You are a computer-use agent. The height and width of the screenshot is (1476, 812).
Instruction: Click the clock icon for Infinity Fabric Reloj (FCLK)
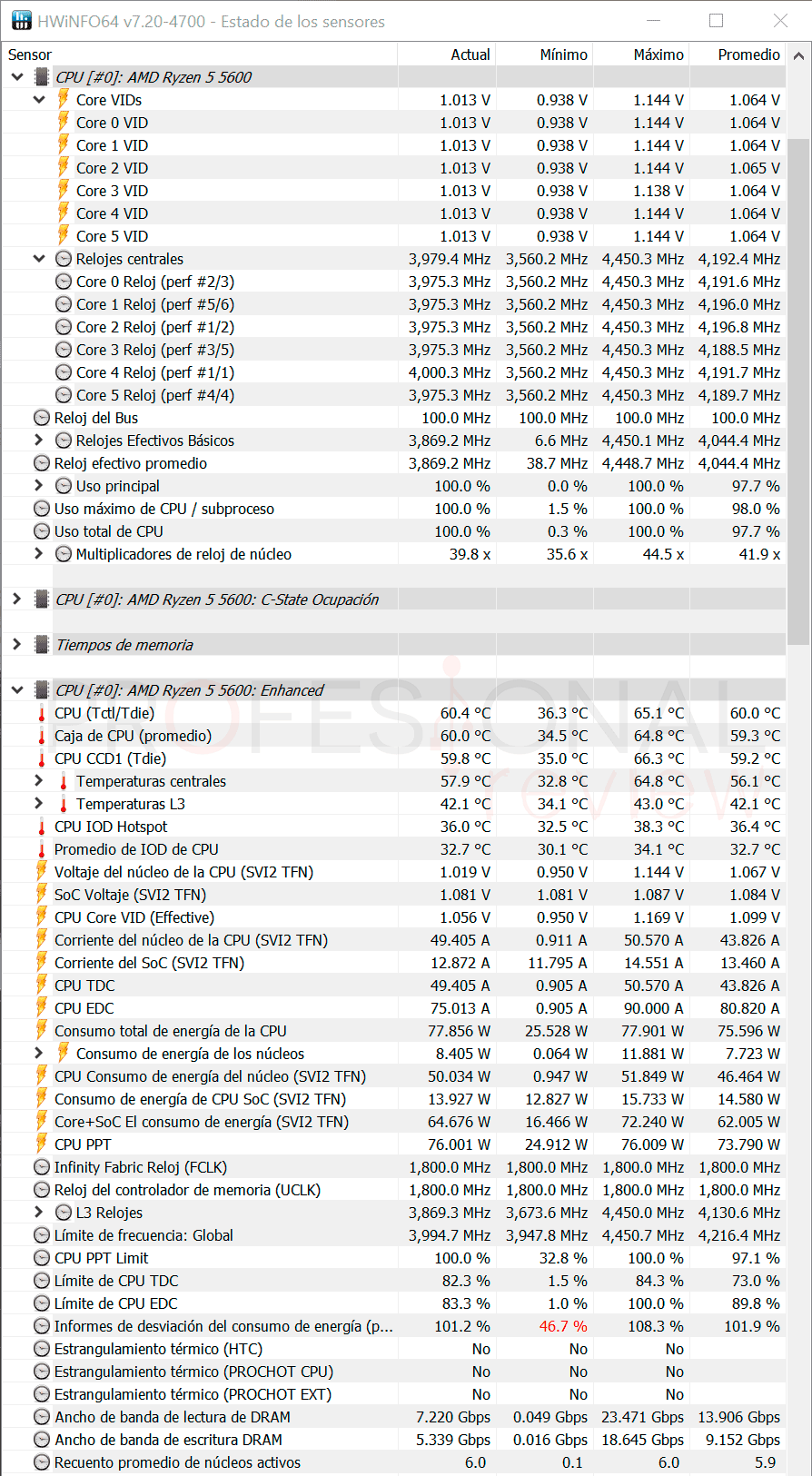click(42, 1167)
